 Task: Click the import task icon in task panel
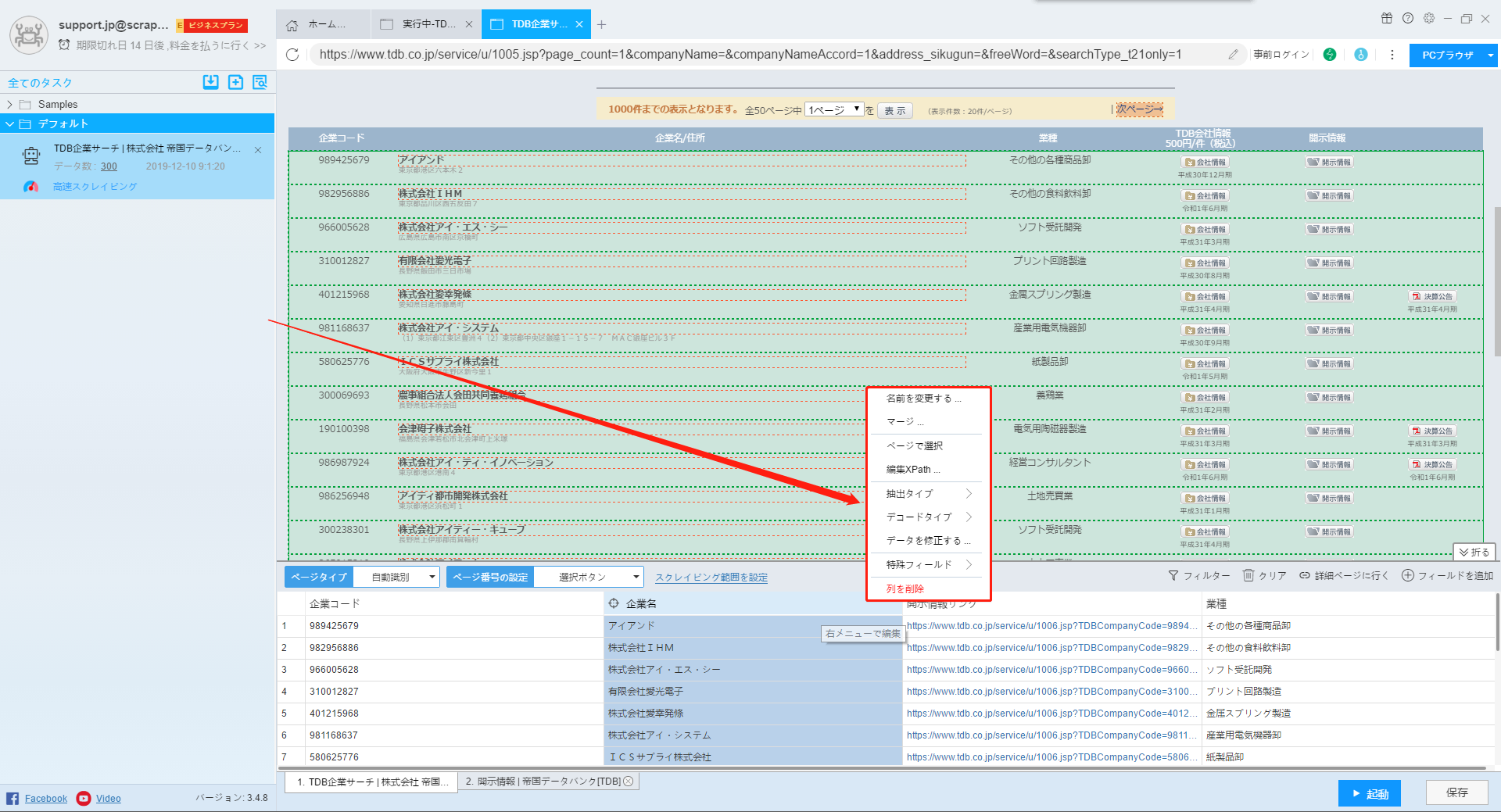210,82
